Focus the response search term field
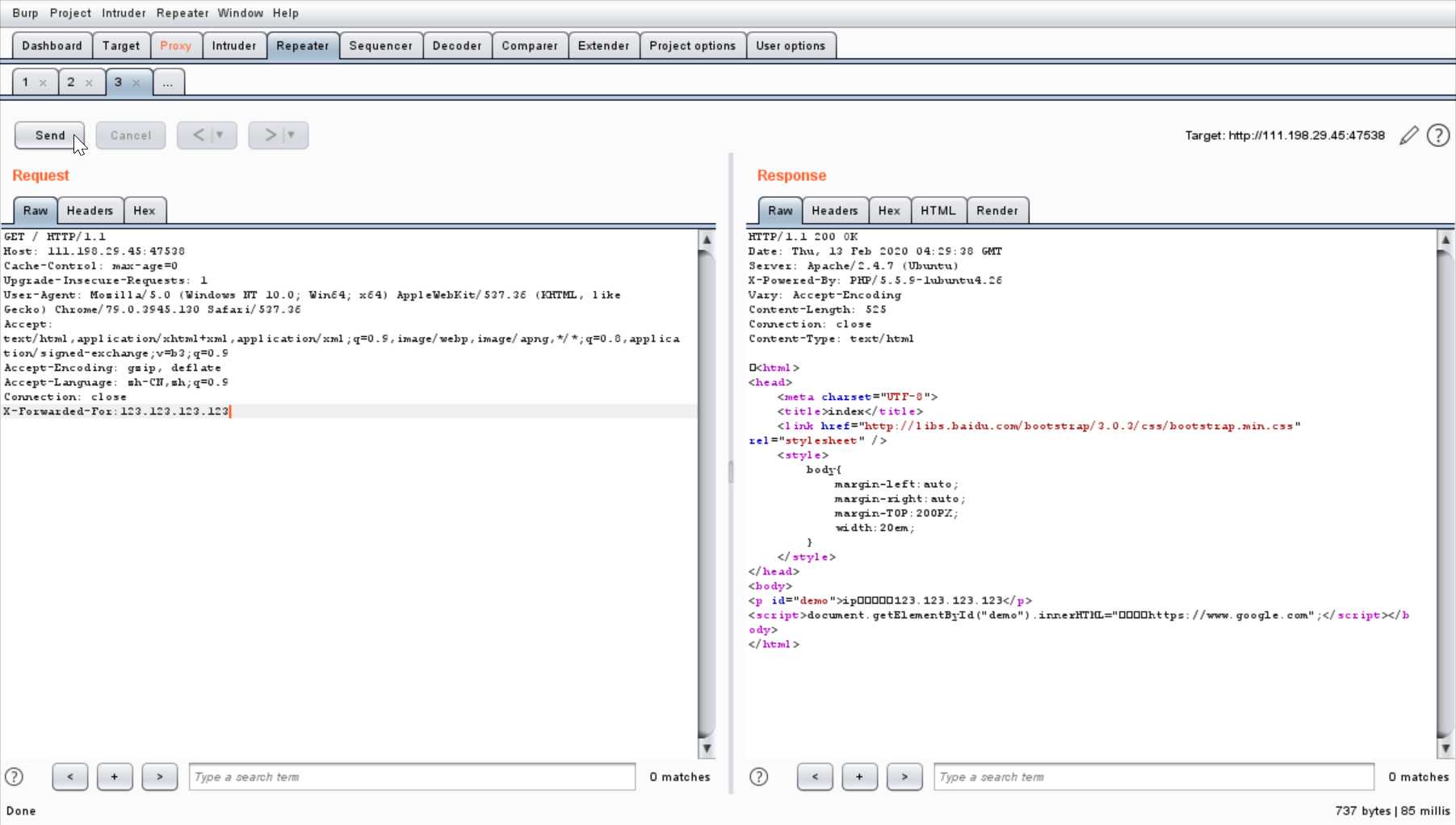1456x825 pixels. [1154, 777]
